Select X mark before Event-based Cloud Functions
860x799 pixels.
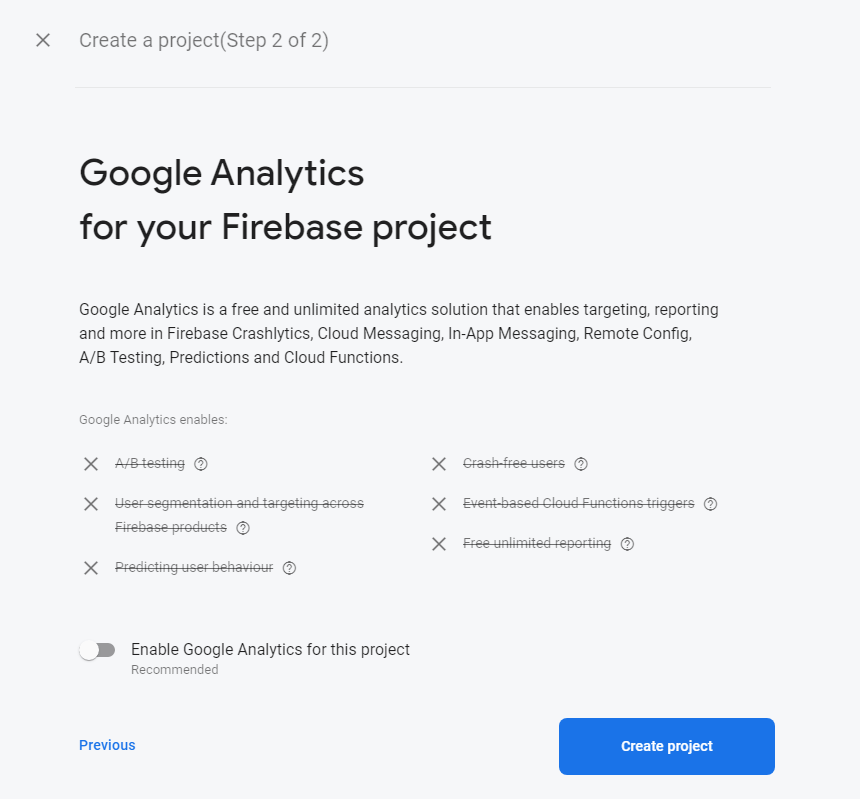point(439,504)
